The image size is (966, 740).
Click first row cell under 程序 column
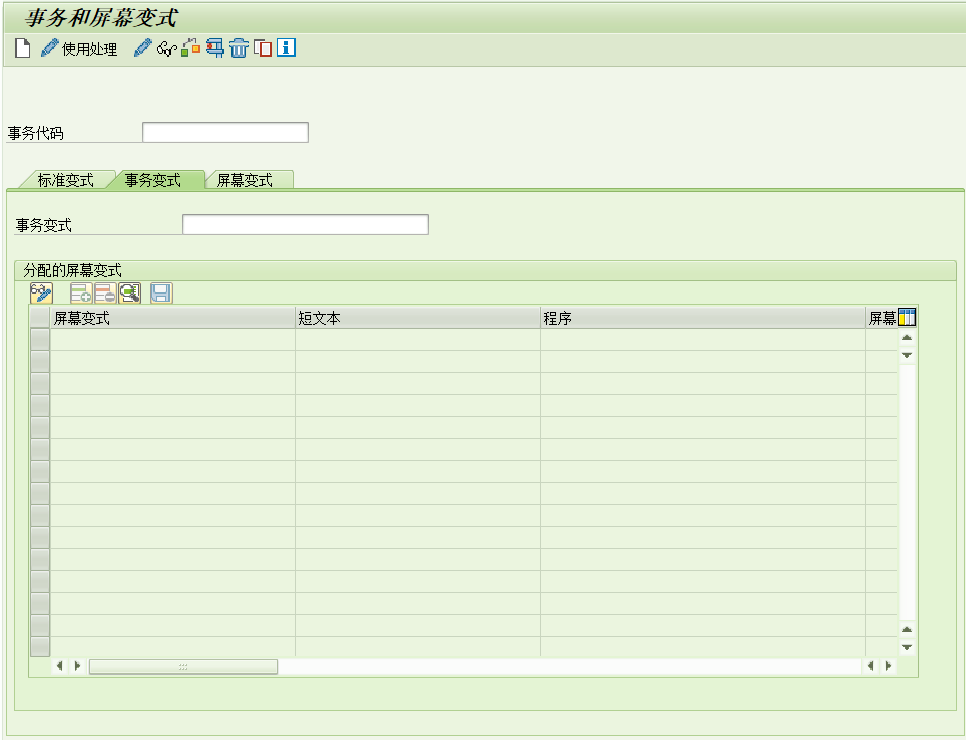[x=703, y=340]
